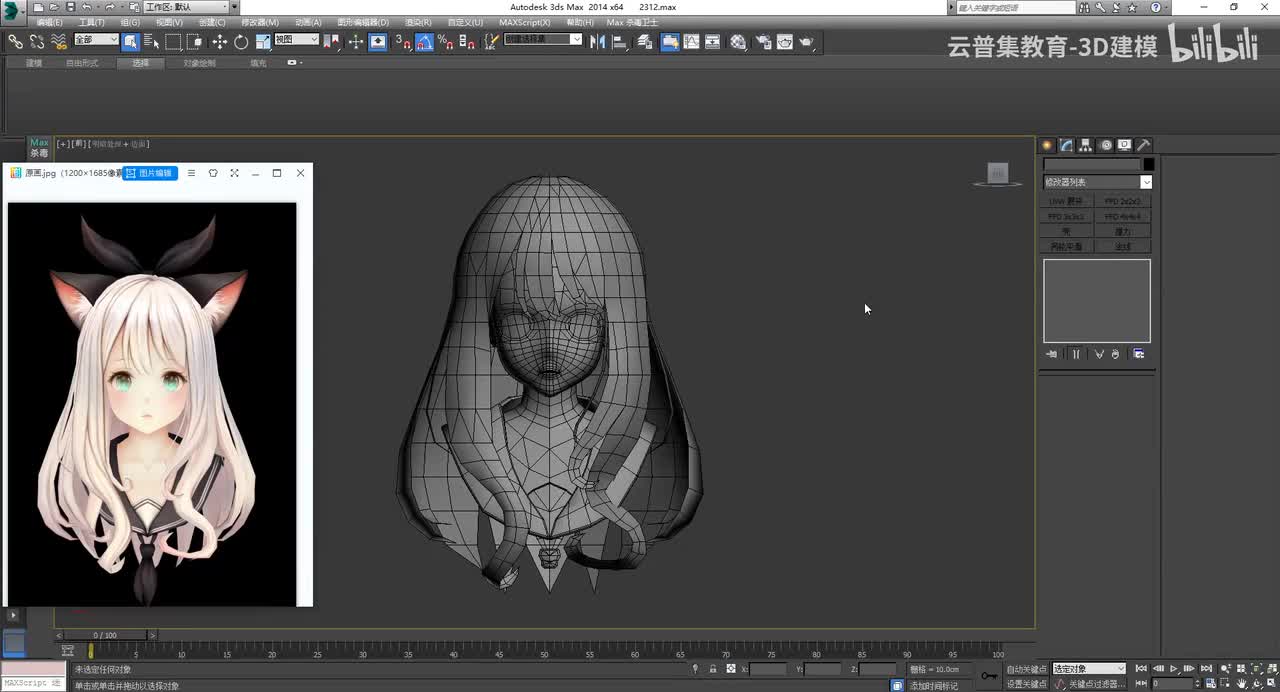Open Hierarchy command panel tab
This screenshot has height=692, width=1280.
click(1087, 145)
